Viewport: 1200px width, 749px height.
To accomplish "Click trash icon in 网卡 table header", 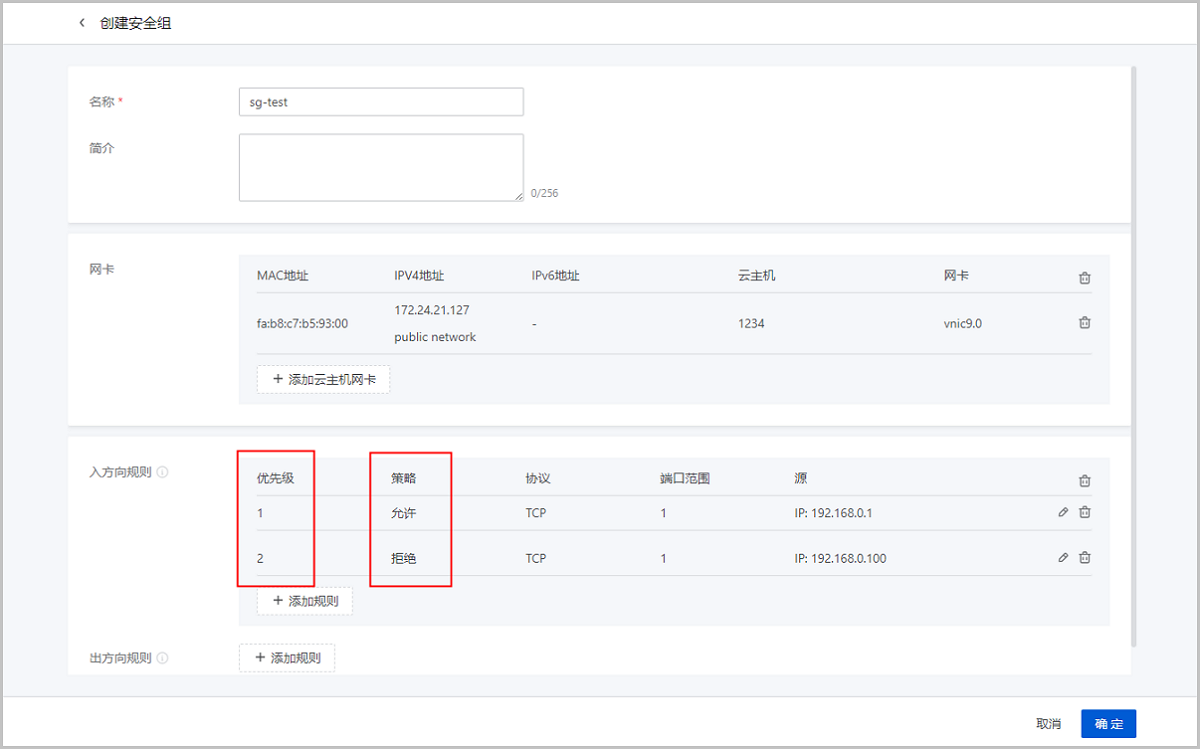I will (1084, 278).
